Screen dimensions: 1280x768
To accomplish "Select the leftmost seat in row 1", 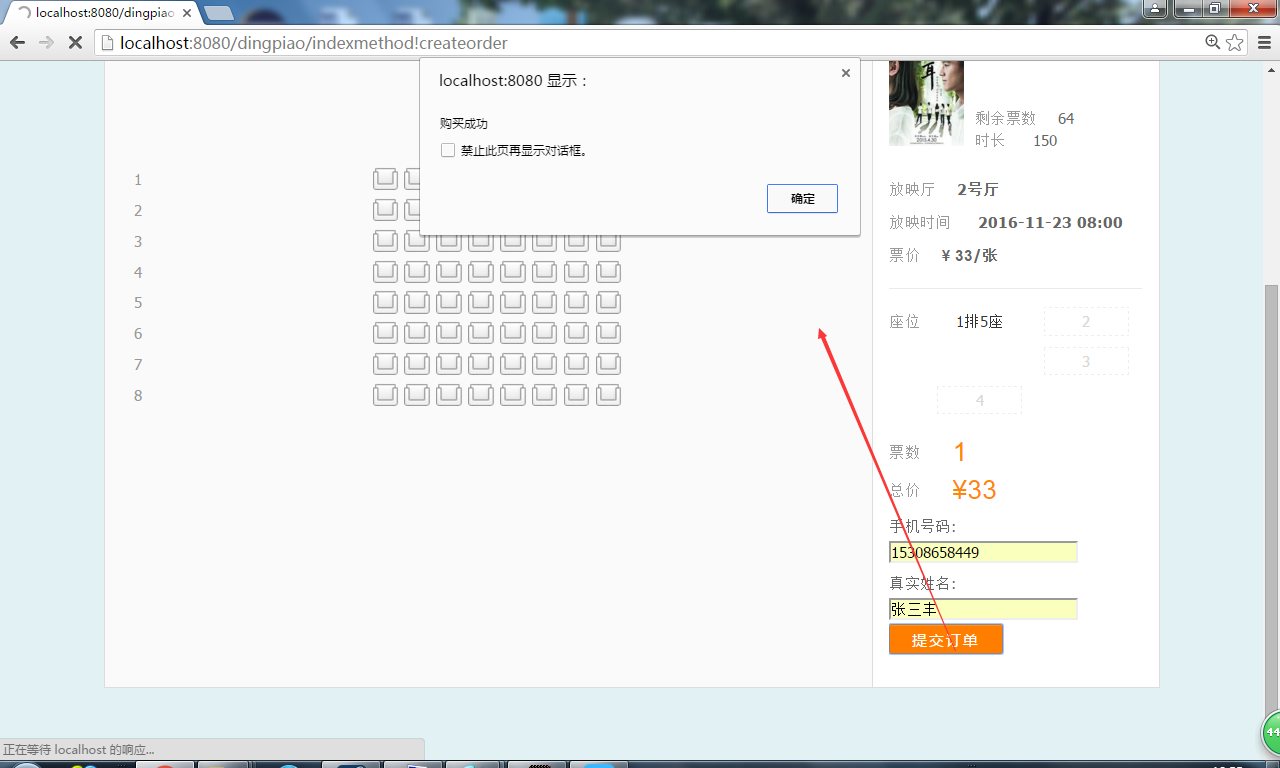I will coord(385,179).
